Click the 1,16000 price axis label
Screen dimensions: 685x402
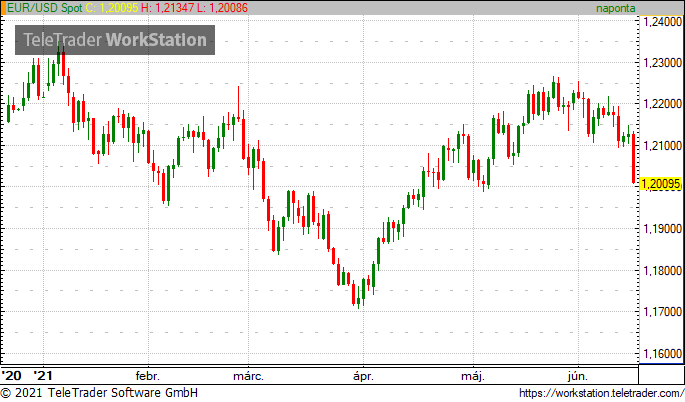663,353
